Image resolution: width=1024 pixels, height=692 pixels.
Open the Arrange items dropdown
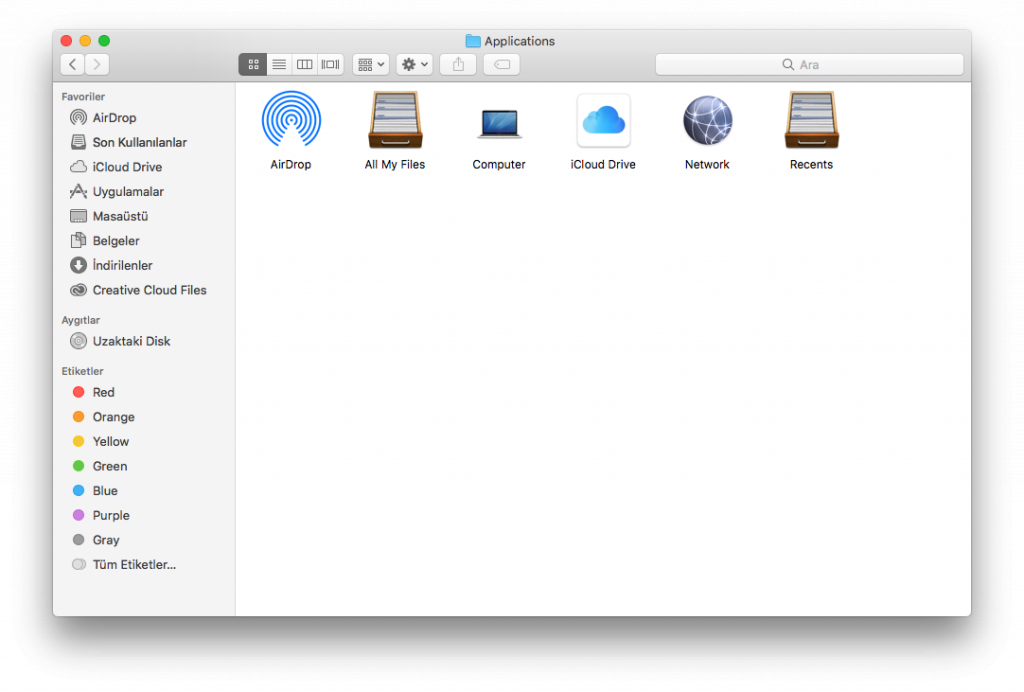coord(371,64)
